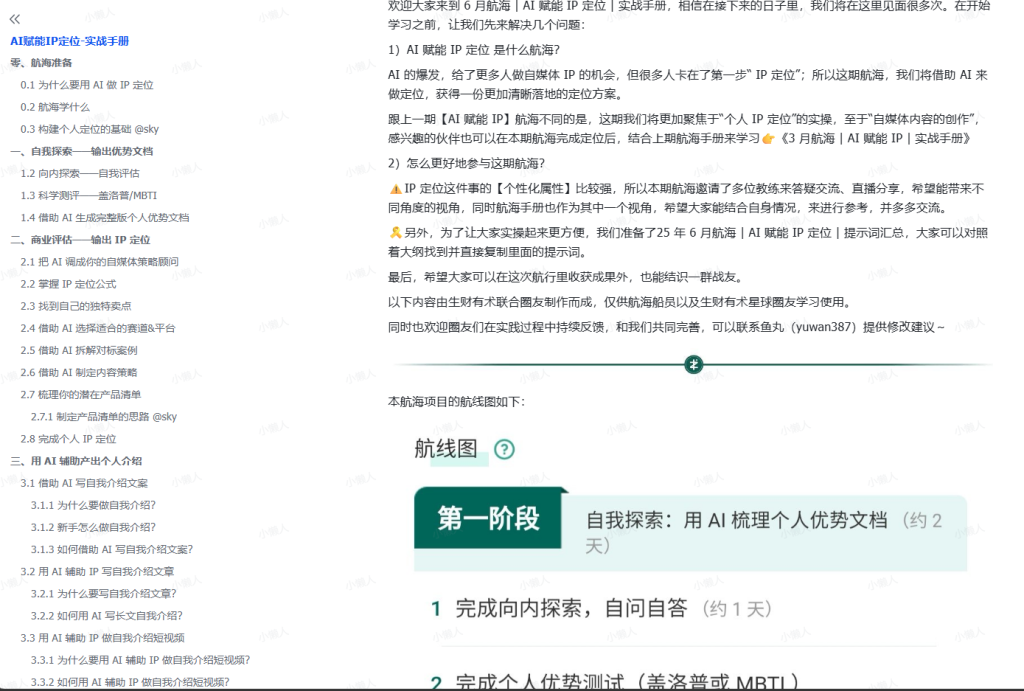This screenshot has height=691, width=1024.
Task: Go to 3.2.1 为什么要写自我介绍文章?
Action: pyautogui.click(x=103, y=594)
